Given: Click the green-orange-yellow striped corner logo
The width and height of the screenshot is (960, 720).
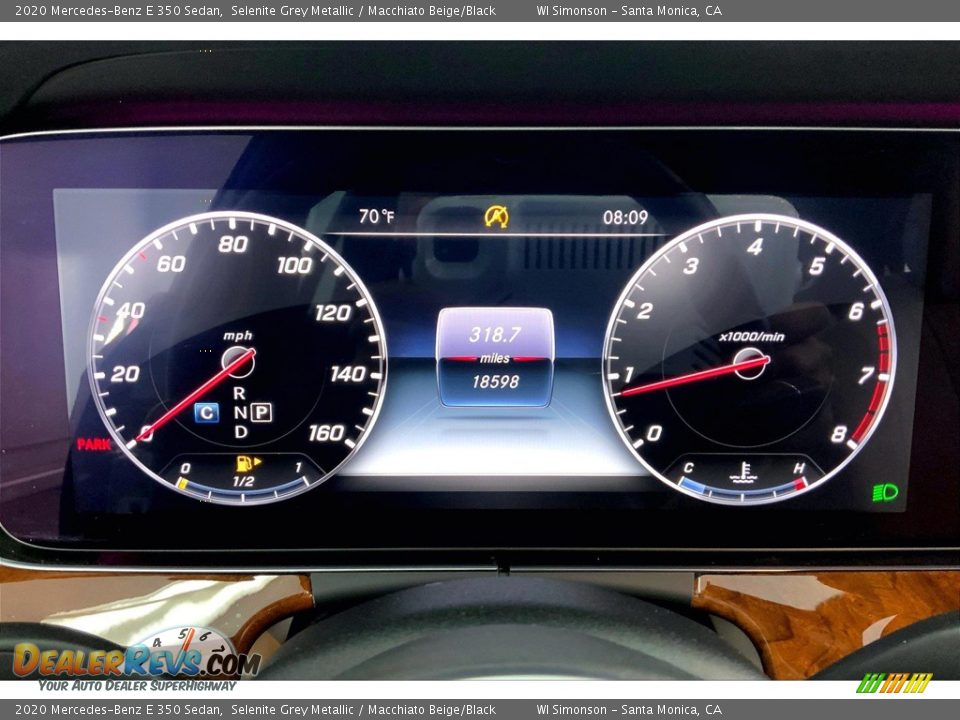Looking at the screenshot, I should click(x=894, y=683).
